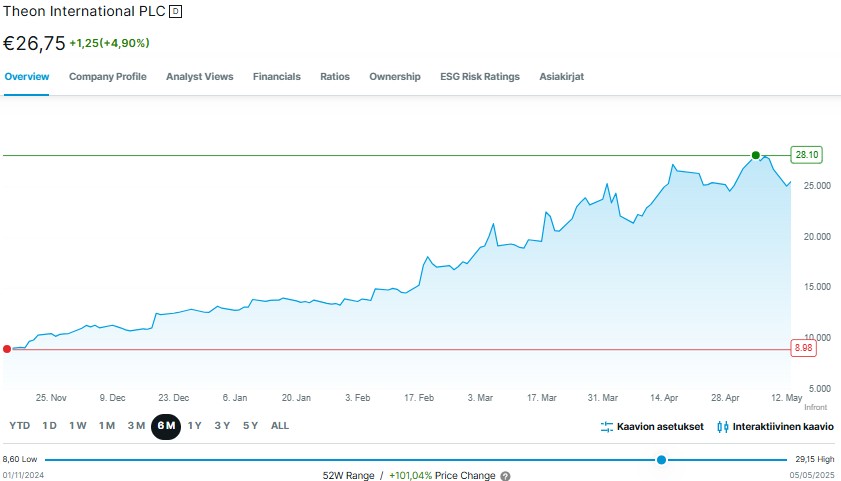Click the 29,15 High label
This screenshot has width=841, height=481.
click(x=815, y=460)
